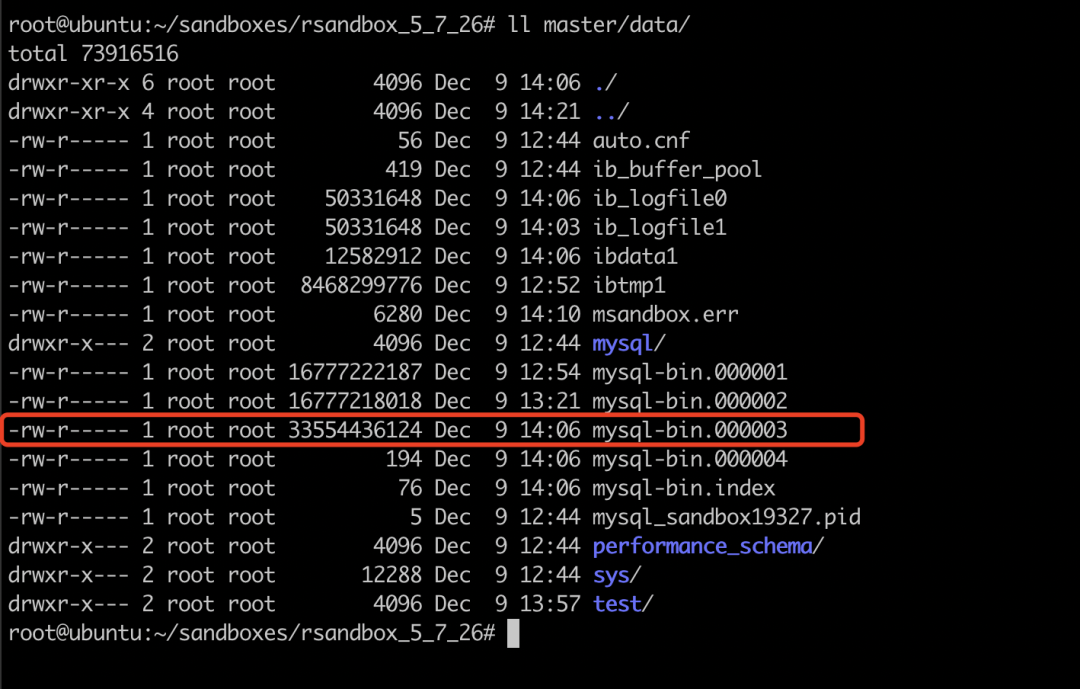Click the mysql-bin.000004 filename
This screenshot has width=1080, height=689.
(x=690, y=460)
